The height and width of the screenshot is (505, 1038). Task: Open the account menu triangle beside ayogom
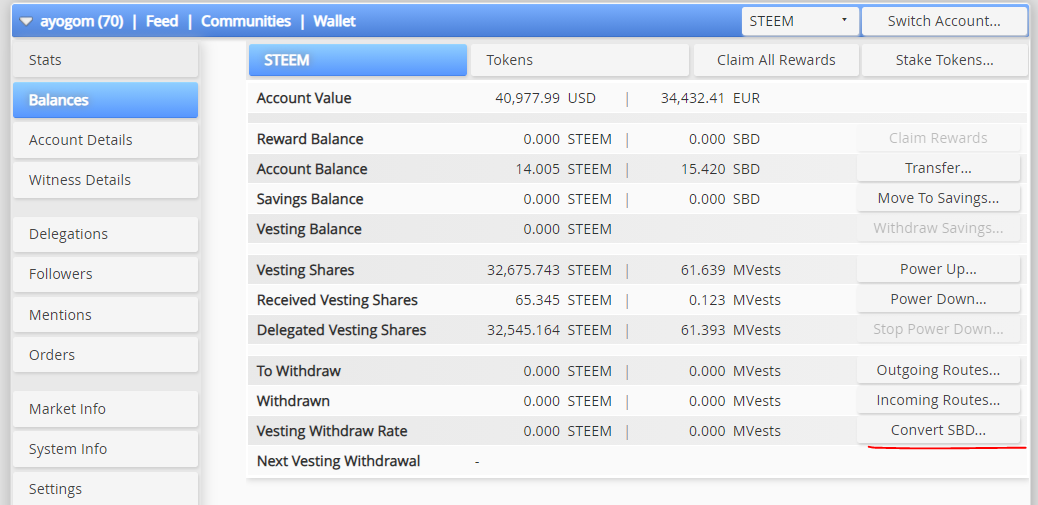point(26,21)
